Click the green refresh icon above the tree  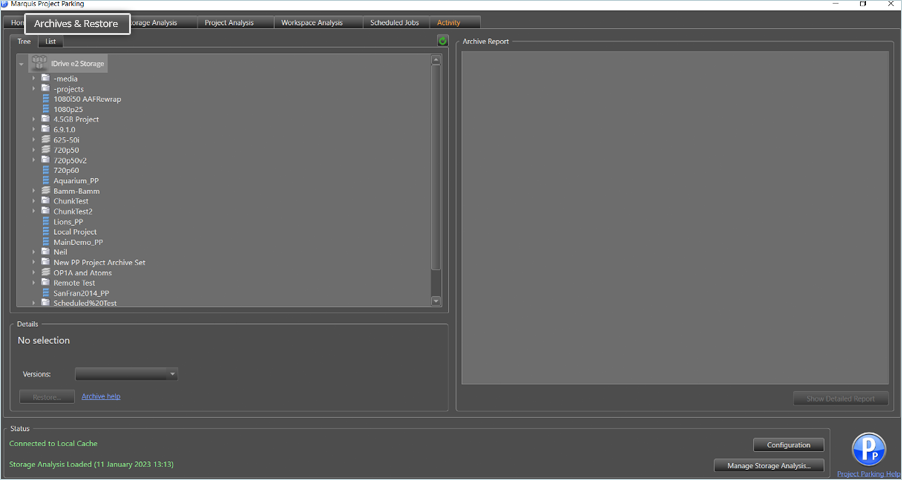tap(442, 41)
